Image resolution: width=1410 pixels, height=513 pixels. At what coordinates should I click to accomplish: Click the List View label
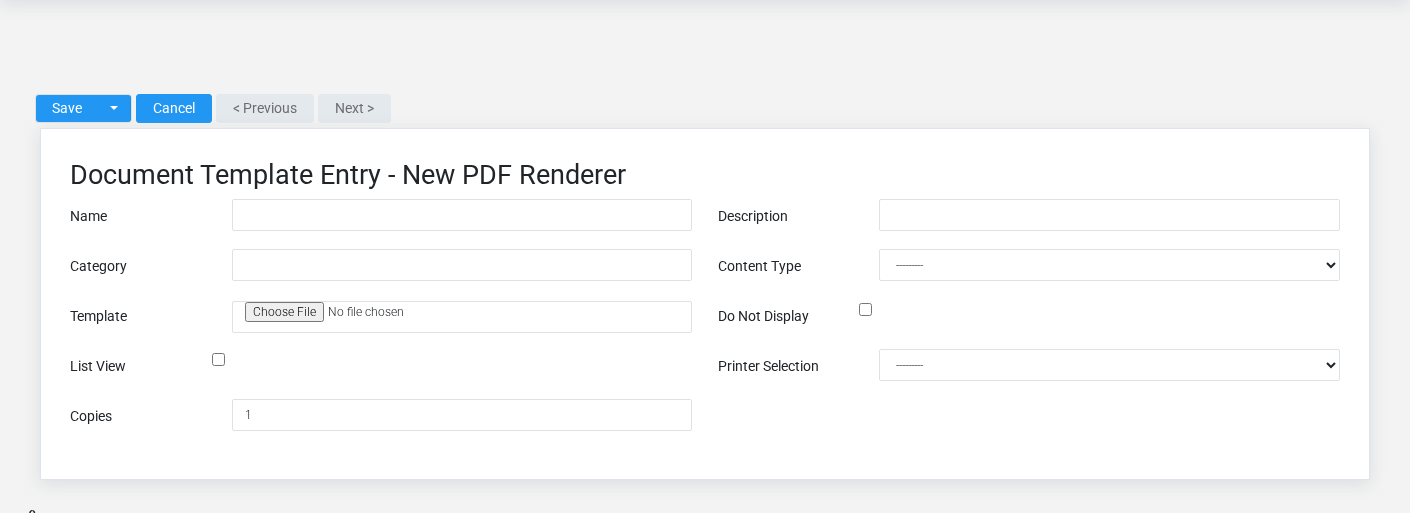pyautogui.click(x=98, y=366)
